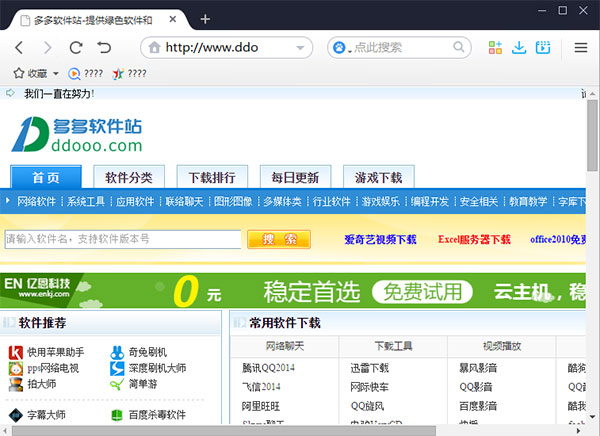Image resolution: width=600 pixels, height=436 pixels.
Task: Open the second ???? bookmark with star icon
Action: coord(129,73)
